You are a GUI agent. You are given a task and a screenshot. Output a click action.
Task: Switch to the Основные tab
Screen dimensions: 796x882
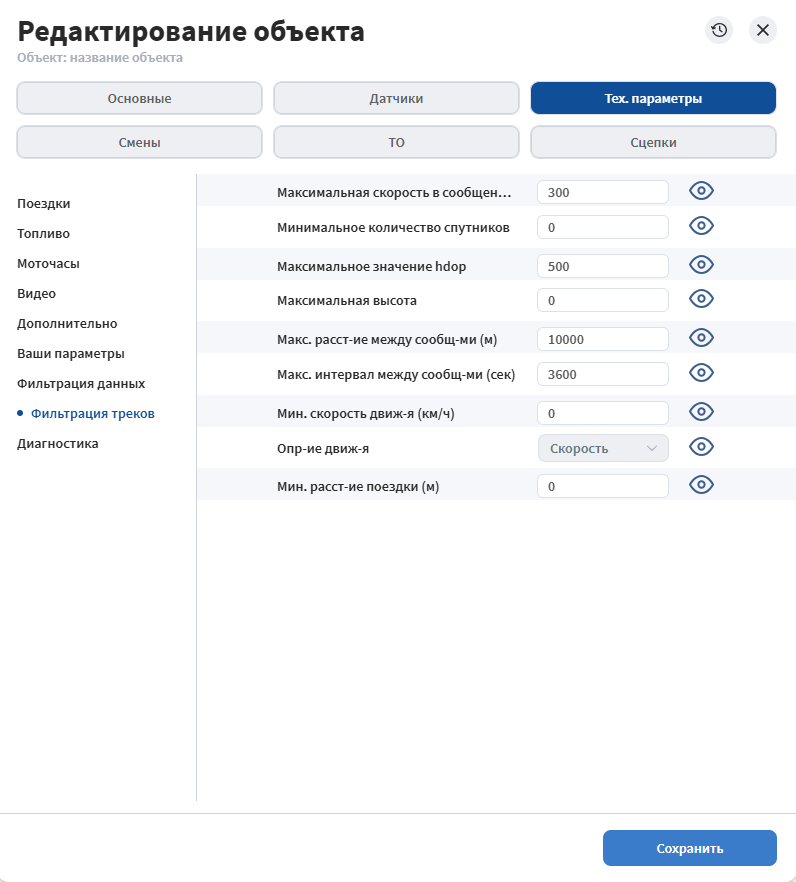pos(140,98)
